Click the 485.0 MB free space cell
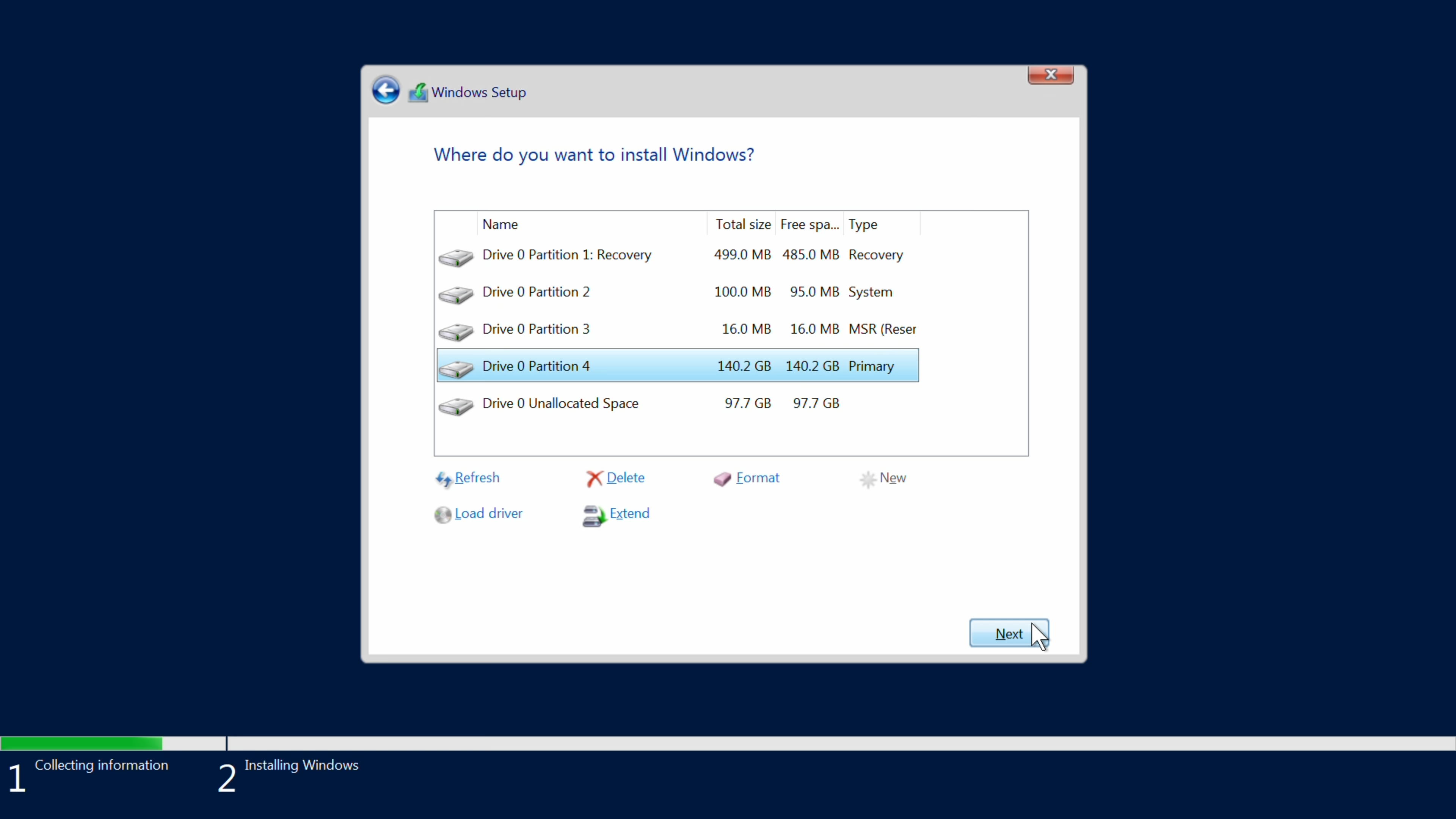Viewport: 1456px width, 819px height. click(x=811, y=255)
